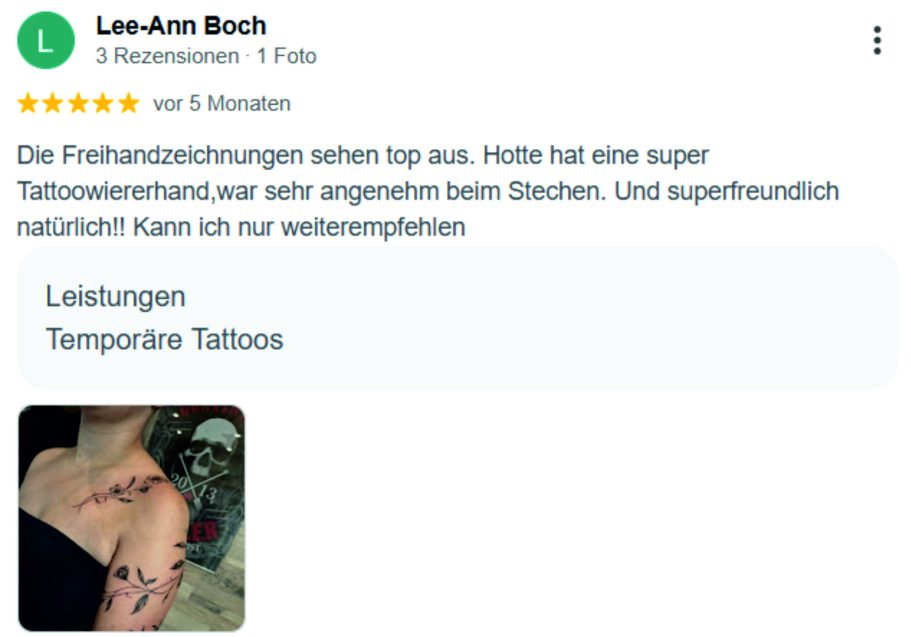Click the first rating star

tap(28, 103)
